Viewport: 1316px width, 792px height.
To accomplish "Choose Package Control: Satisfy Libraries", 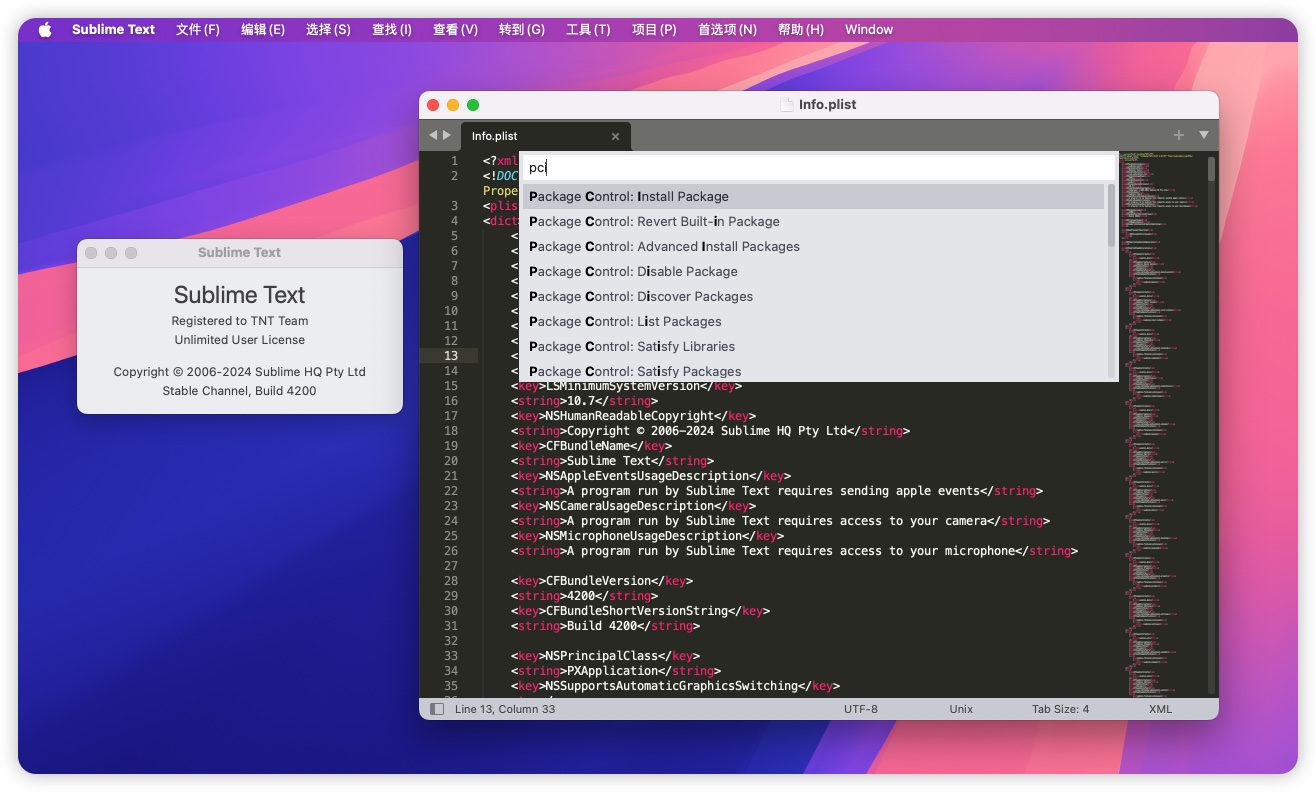I will 813,346.
